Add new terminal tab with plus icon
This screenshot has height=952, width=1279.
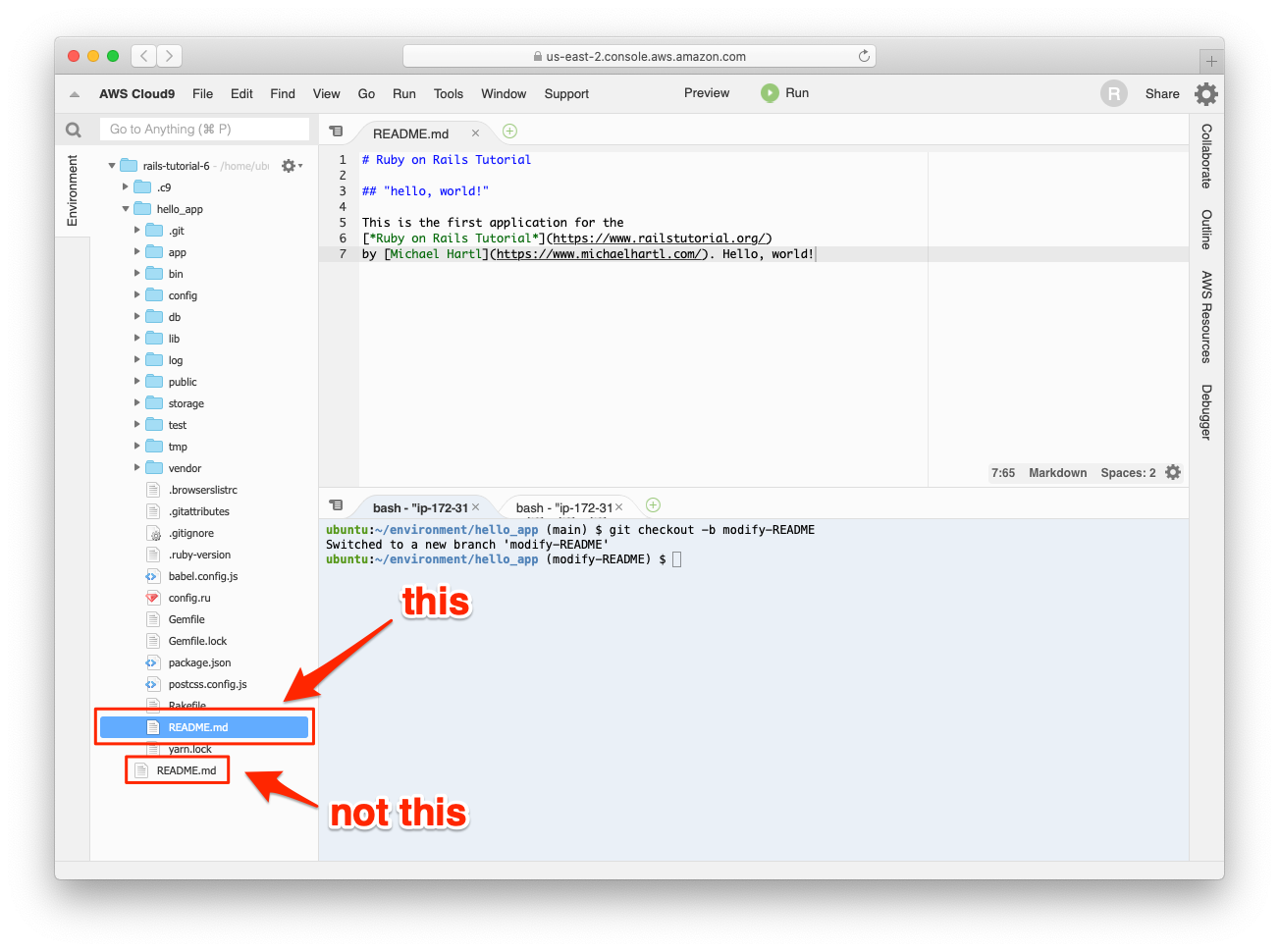[653, 505]
